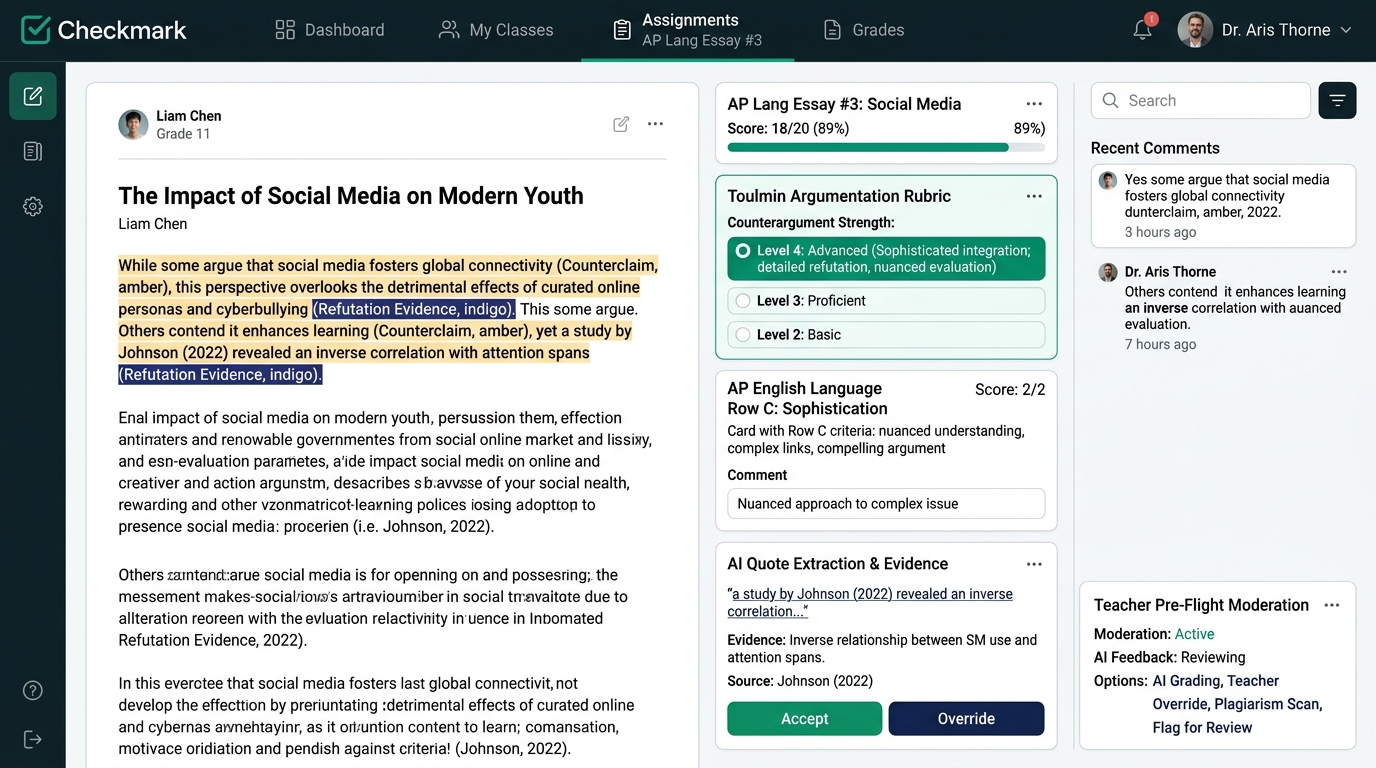The image size is (1376, 768).
Task: Click the essay title heading
Action: coord(351,196)
